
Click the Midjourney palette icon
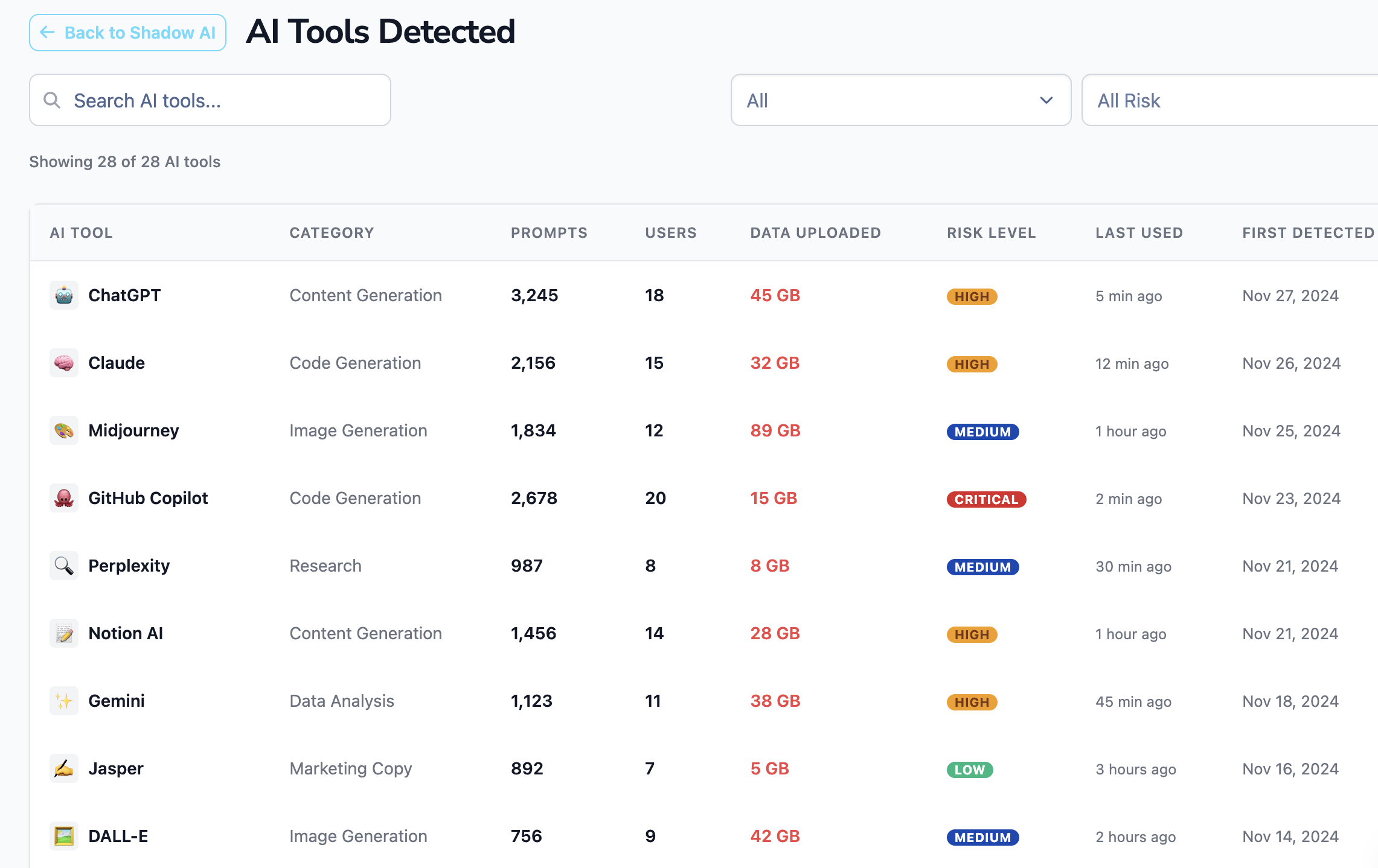click(x=64, y=430)
